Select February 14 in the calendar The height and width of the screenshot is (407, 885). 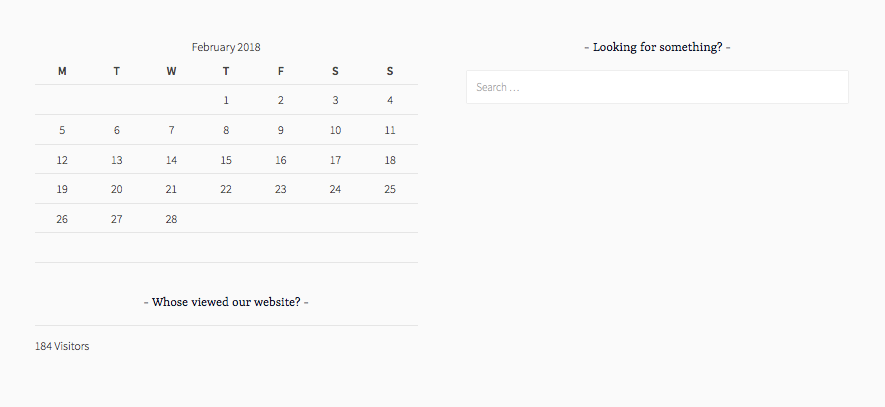tap(171, 160)
